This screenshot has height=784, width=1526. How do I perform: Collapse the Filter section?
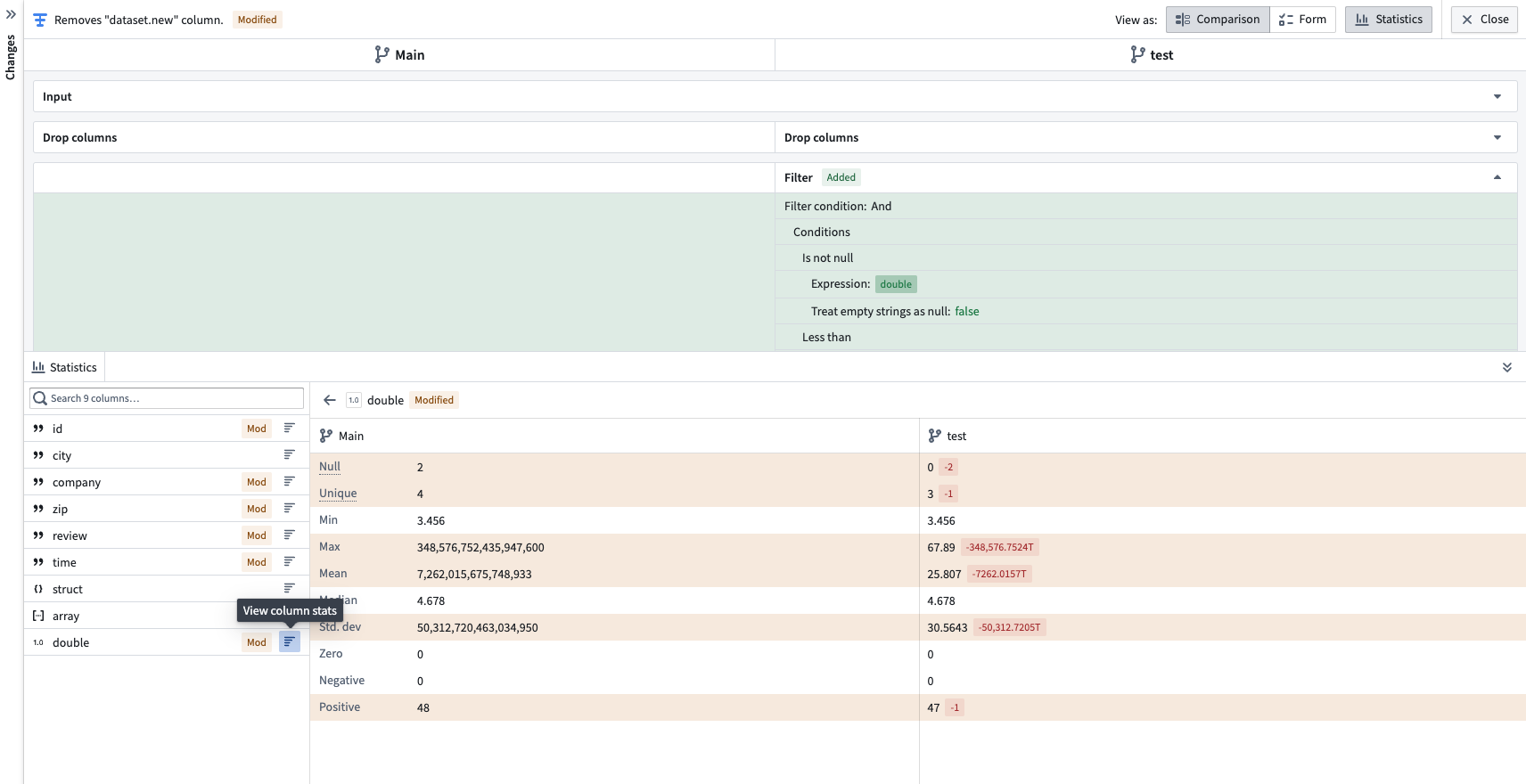point(1497,177)
